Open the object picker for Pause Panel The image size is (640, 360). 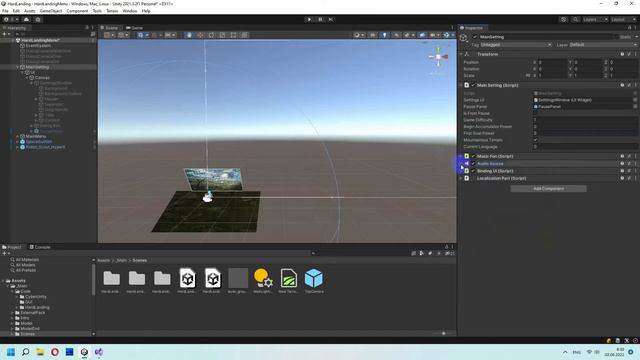(x=635, y=107)
